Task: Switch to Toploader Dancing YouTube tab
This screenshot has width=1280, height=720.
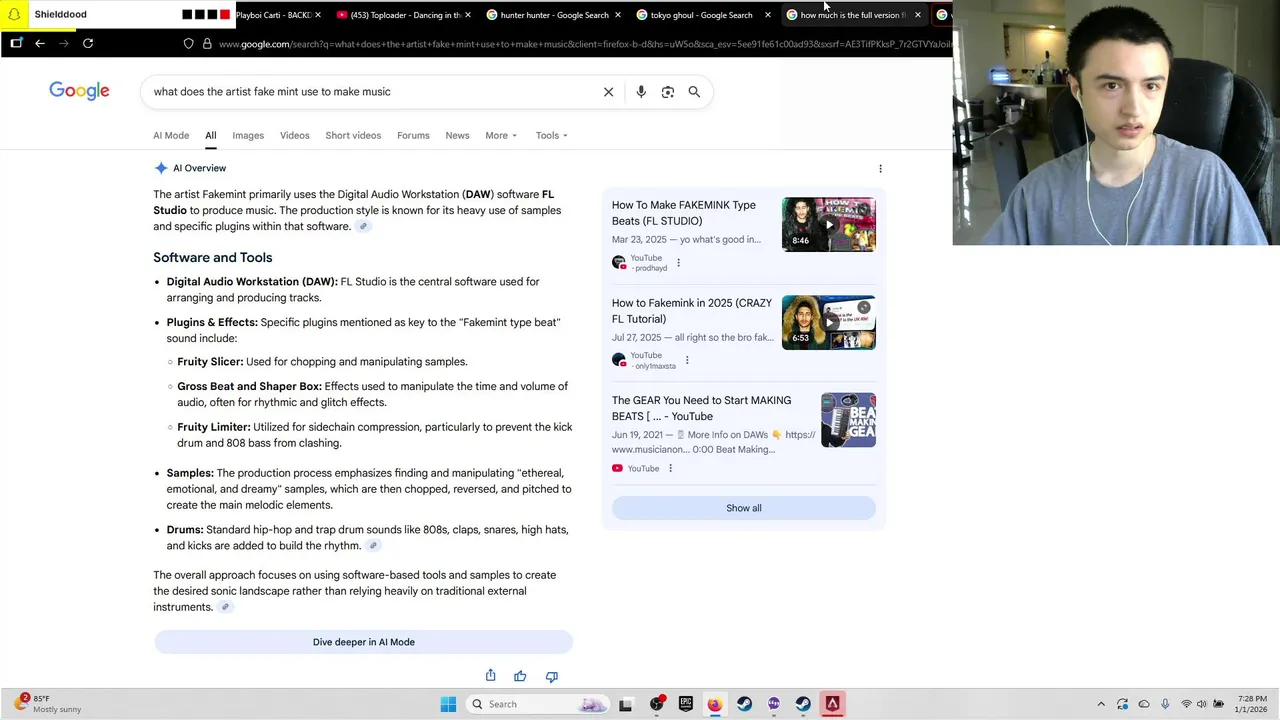Action: 405,15
